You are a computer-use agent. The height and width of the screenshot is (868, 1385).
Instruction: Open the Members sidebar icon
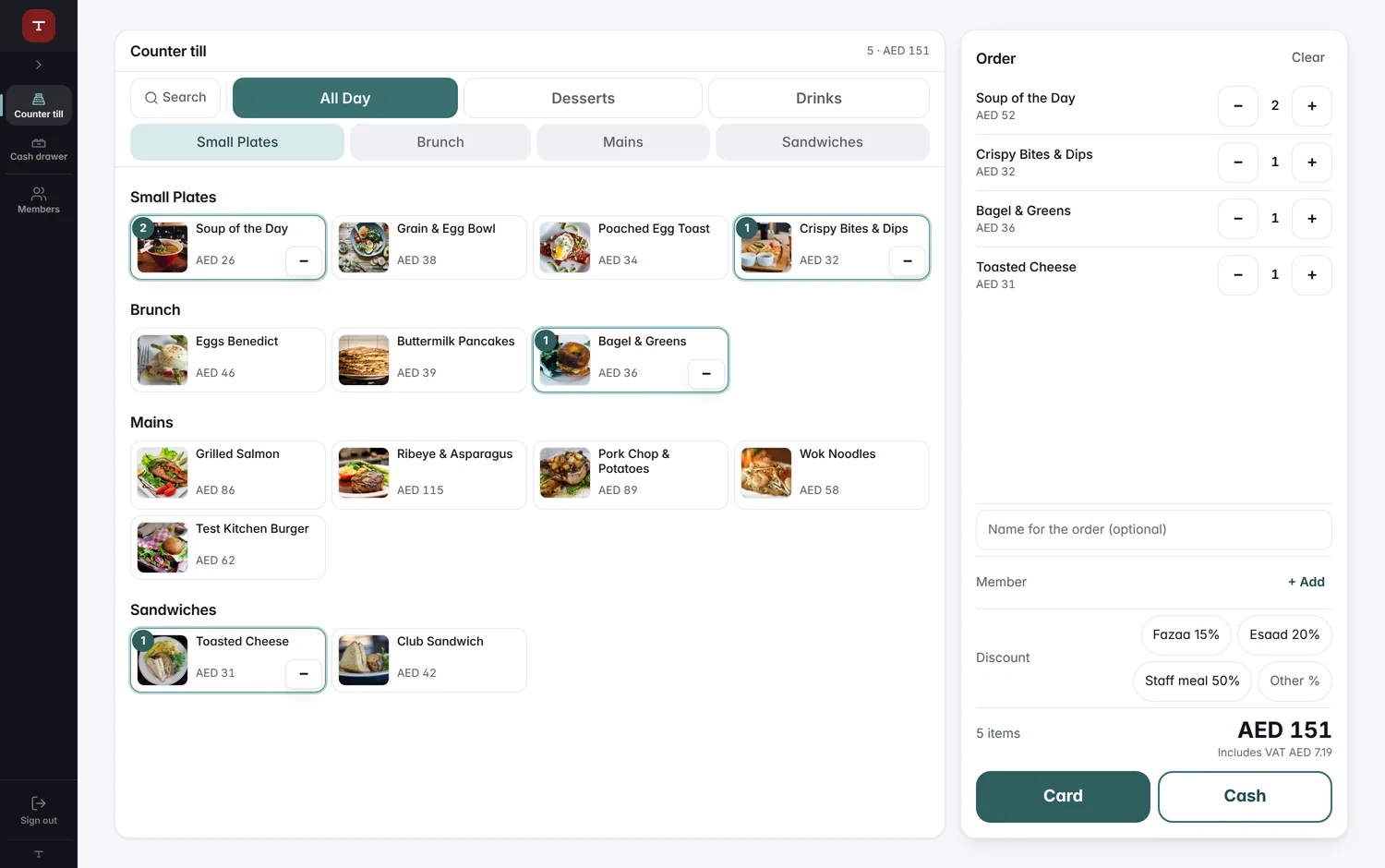point(39,200)
